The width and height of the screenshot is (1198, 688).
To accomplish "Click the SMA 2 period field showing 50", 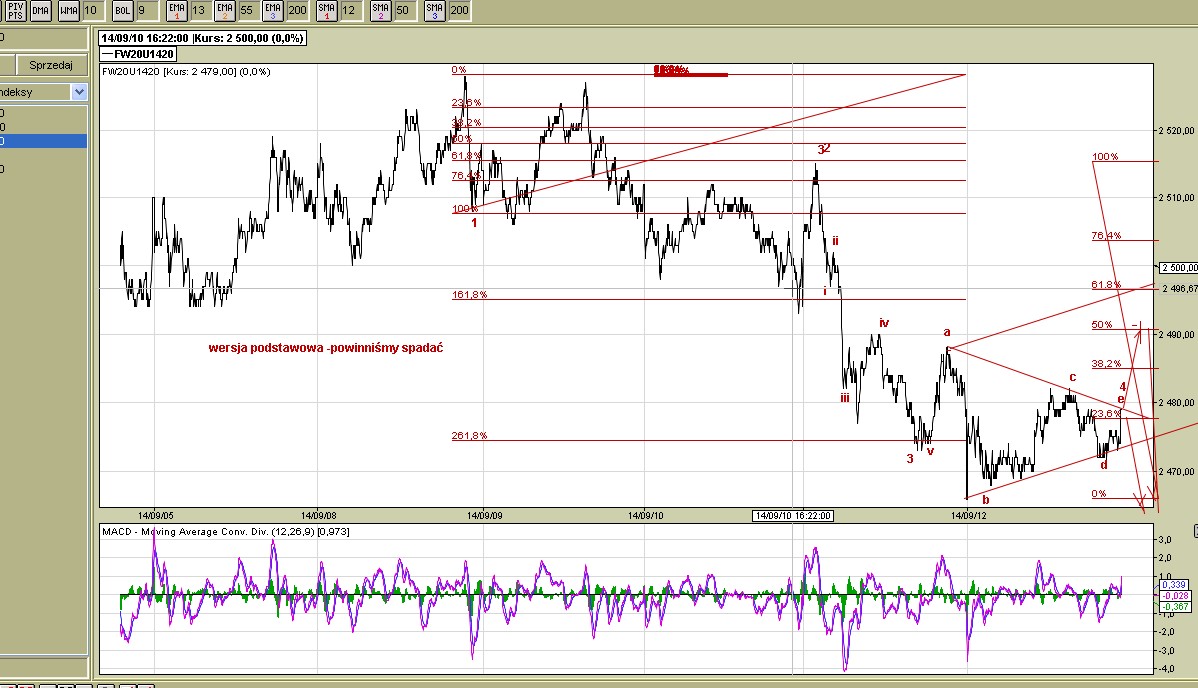I will (x=402, y=11).
